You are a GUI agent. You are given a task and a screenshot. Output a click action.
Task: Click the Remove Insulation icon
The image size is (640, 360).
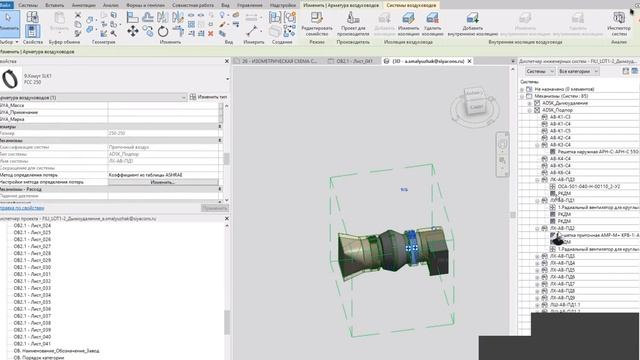[432, 18]
